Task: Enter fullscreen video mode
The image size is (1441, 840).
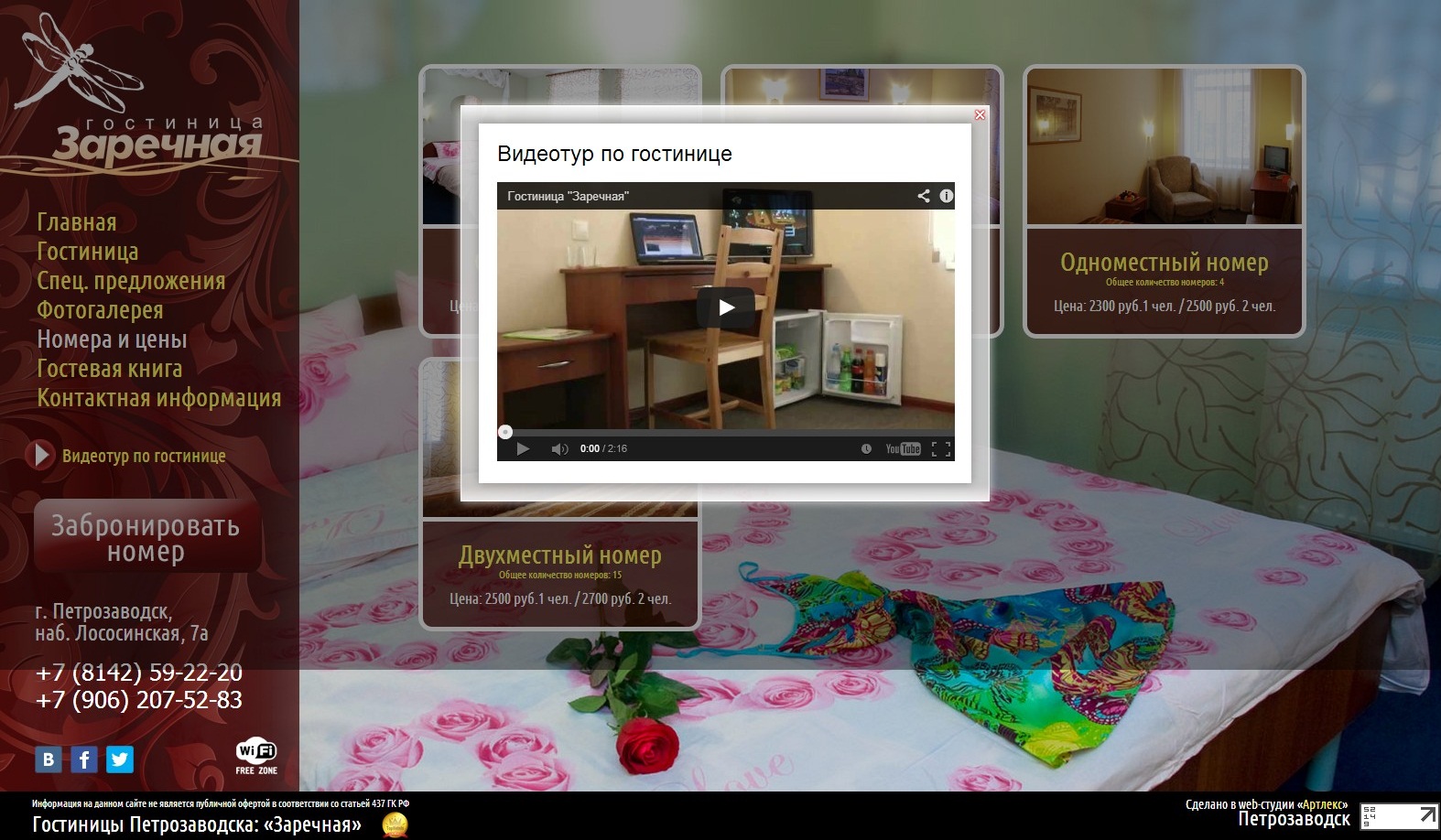Action: (x=940, y=448)
